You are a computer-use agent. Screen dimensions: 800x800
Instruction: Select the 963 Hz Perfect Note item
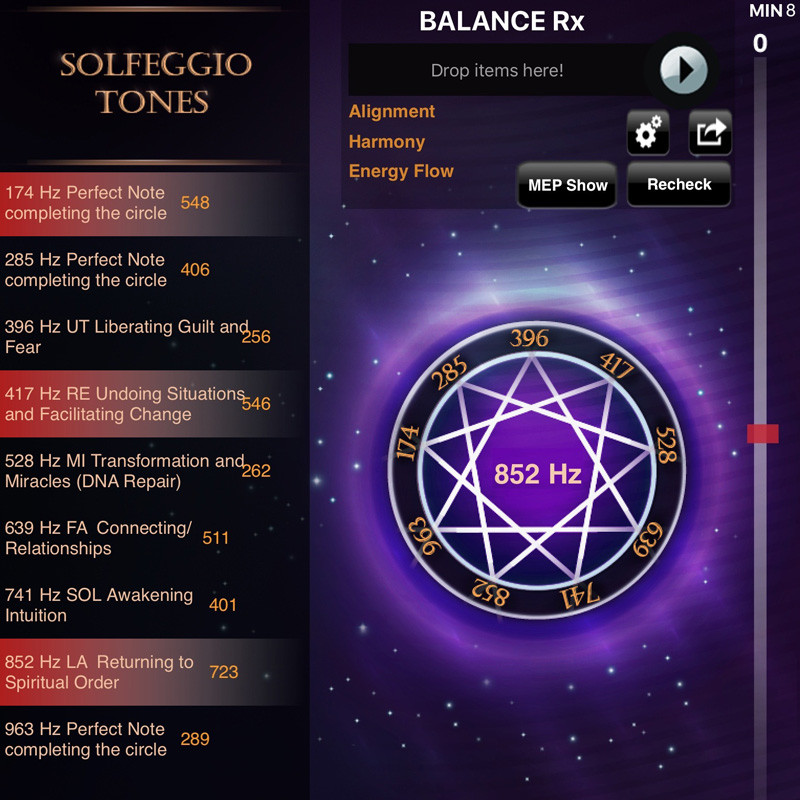click(x=153, y=739)
